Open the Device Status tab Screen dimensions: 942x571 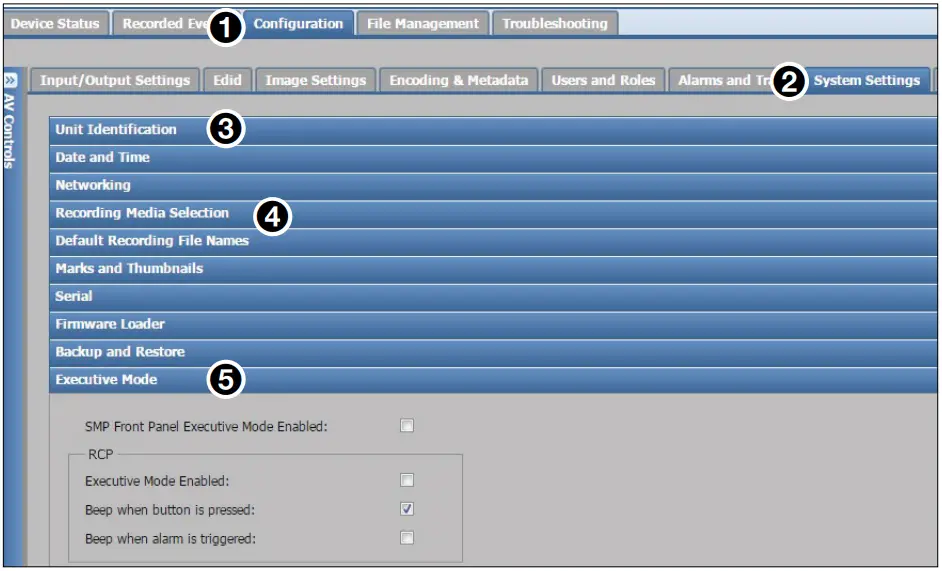(x=55, y=23)
